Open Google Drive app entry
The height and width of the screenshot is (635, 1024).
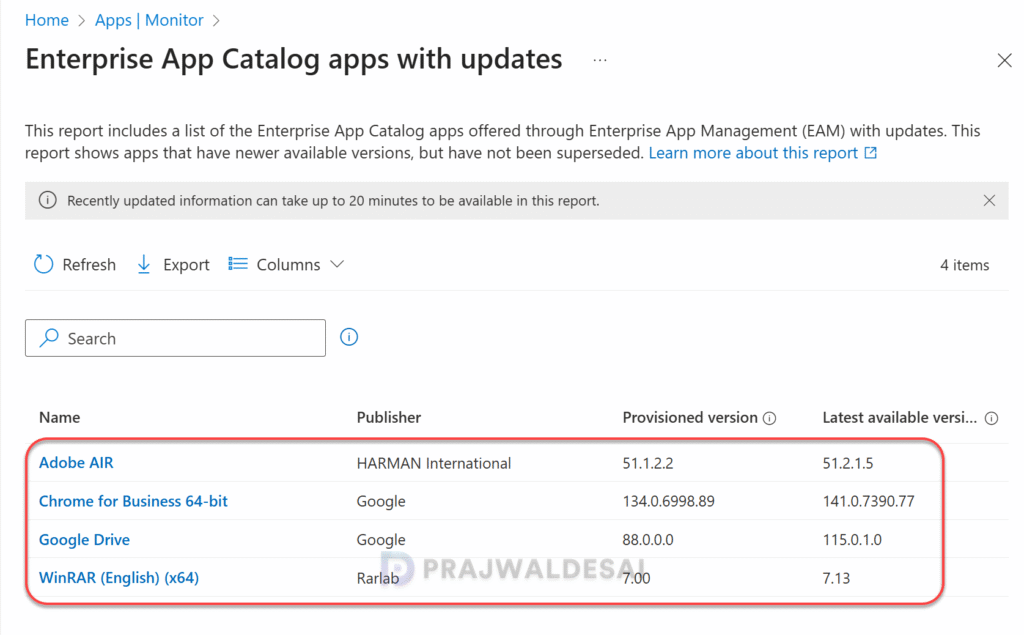pos(84,540)
